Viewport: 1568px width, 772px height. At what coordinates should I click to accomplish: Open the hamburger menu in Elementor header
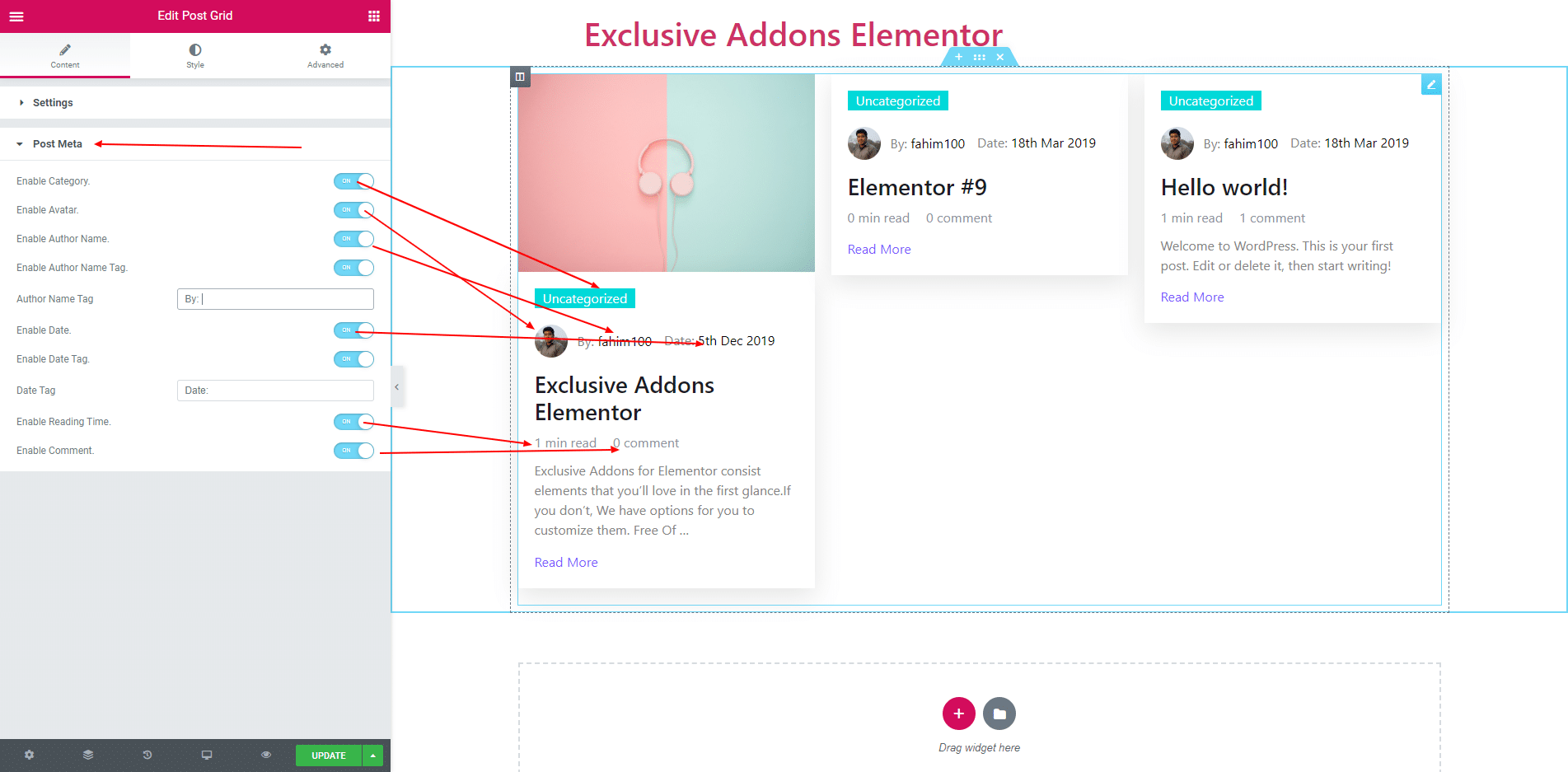16,16
